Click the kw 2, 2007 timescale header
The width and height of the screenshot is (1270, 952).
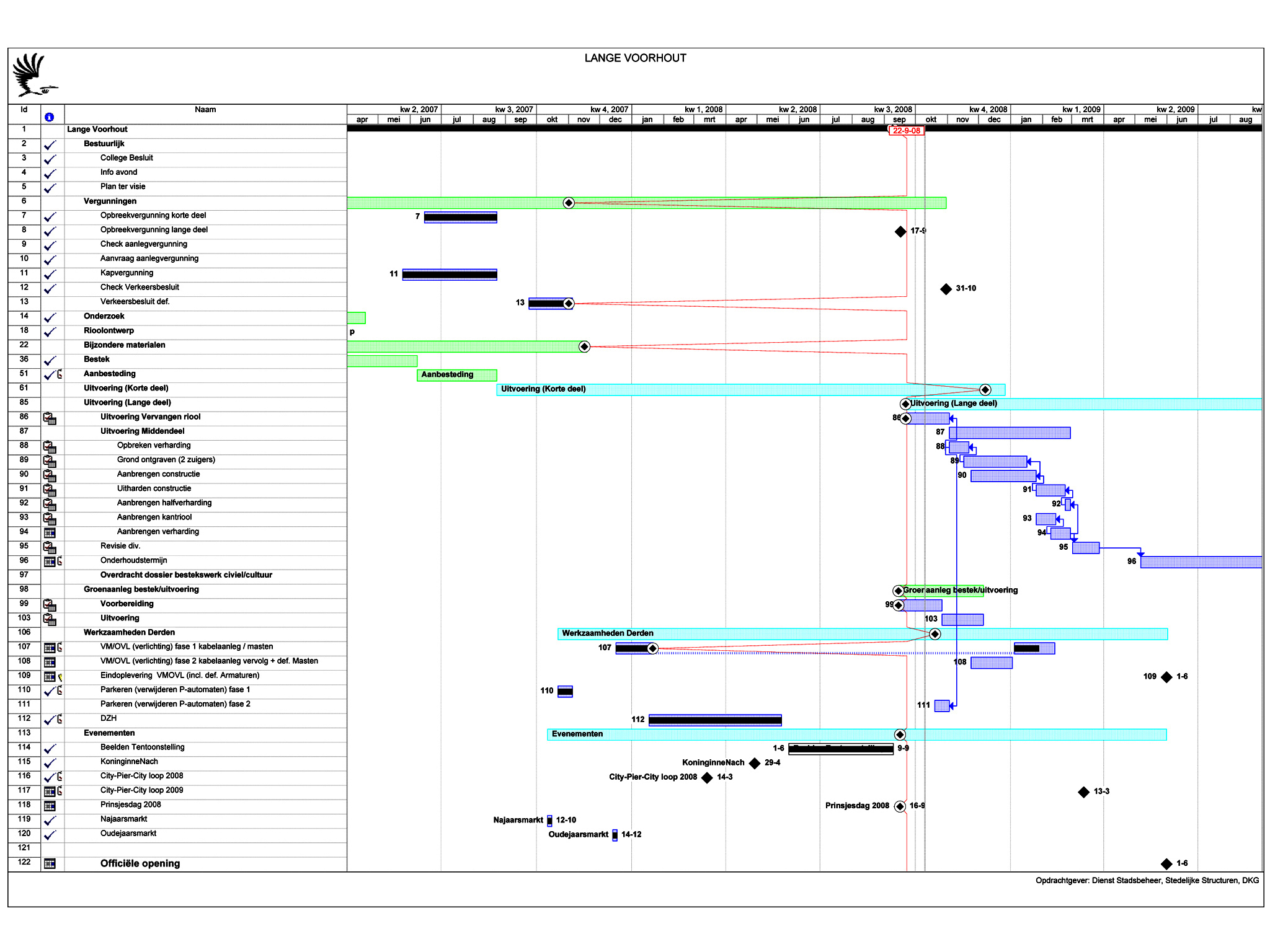[394, 109]
